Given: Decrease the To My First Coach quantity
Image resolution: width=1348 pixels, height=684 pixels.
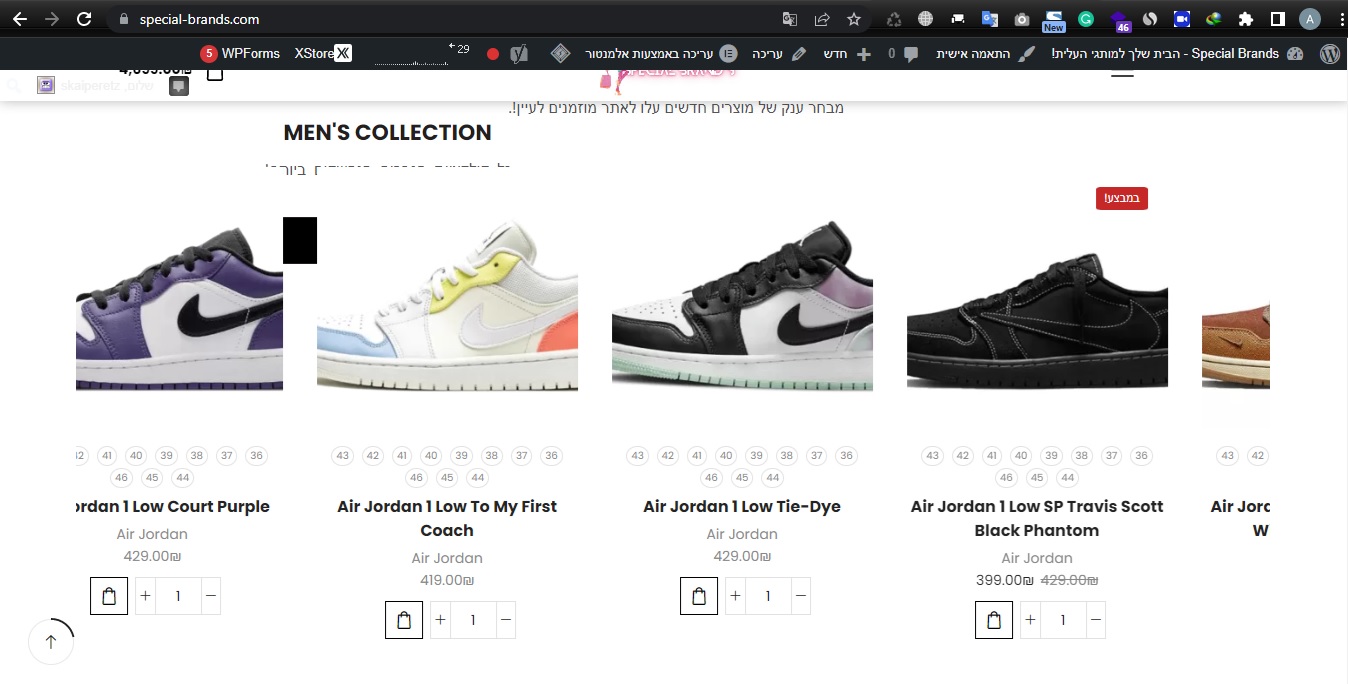Looking at the screenshot, I should [505, 620].
